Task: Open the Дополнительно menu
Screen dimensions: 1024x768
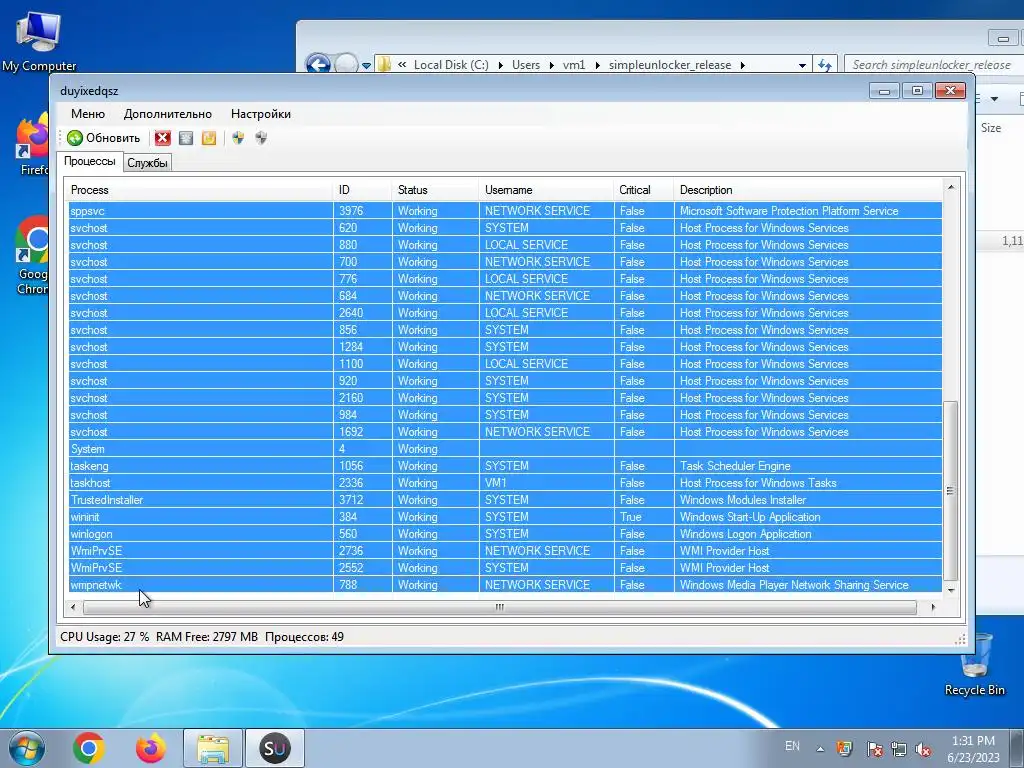Action: 168,114
